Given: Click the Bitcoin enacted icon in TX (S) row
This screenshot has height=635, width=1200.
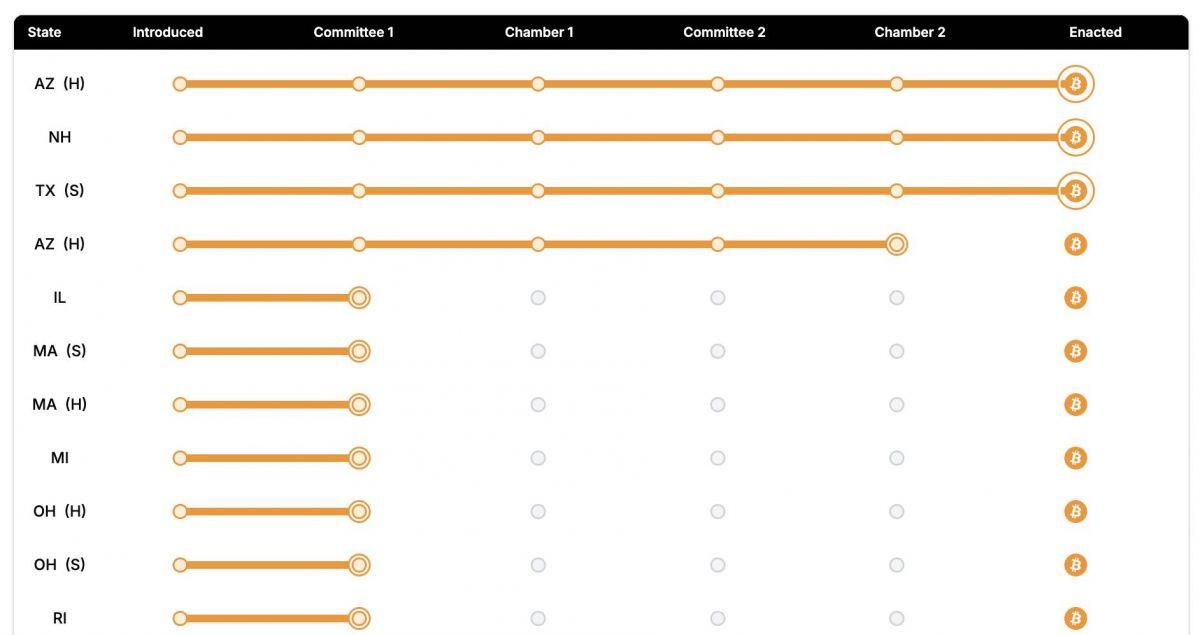Looking at the screenshot, I should (1076, 191).
